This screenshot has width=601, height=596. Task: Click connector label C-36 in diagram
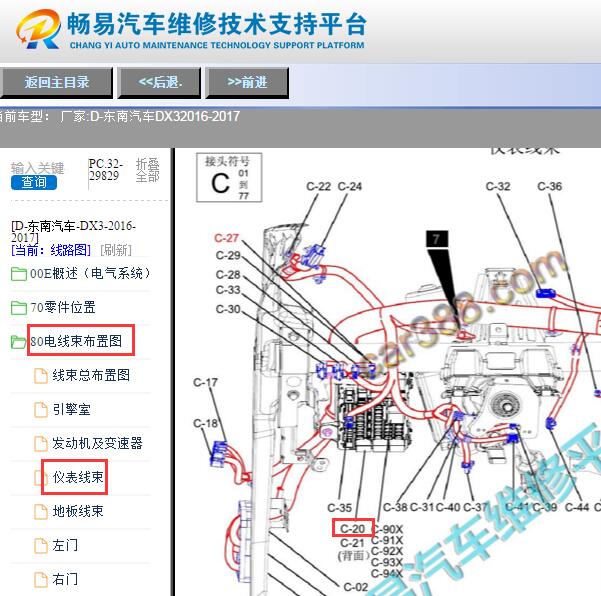tap(550, 186)
